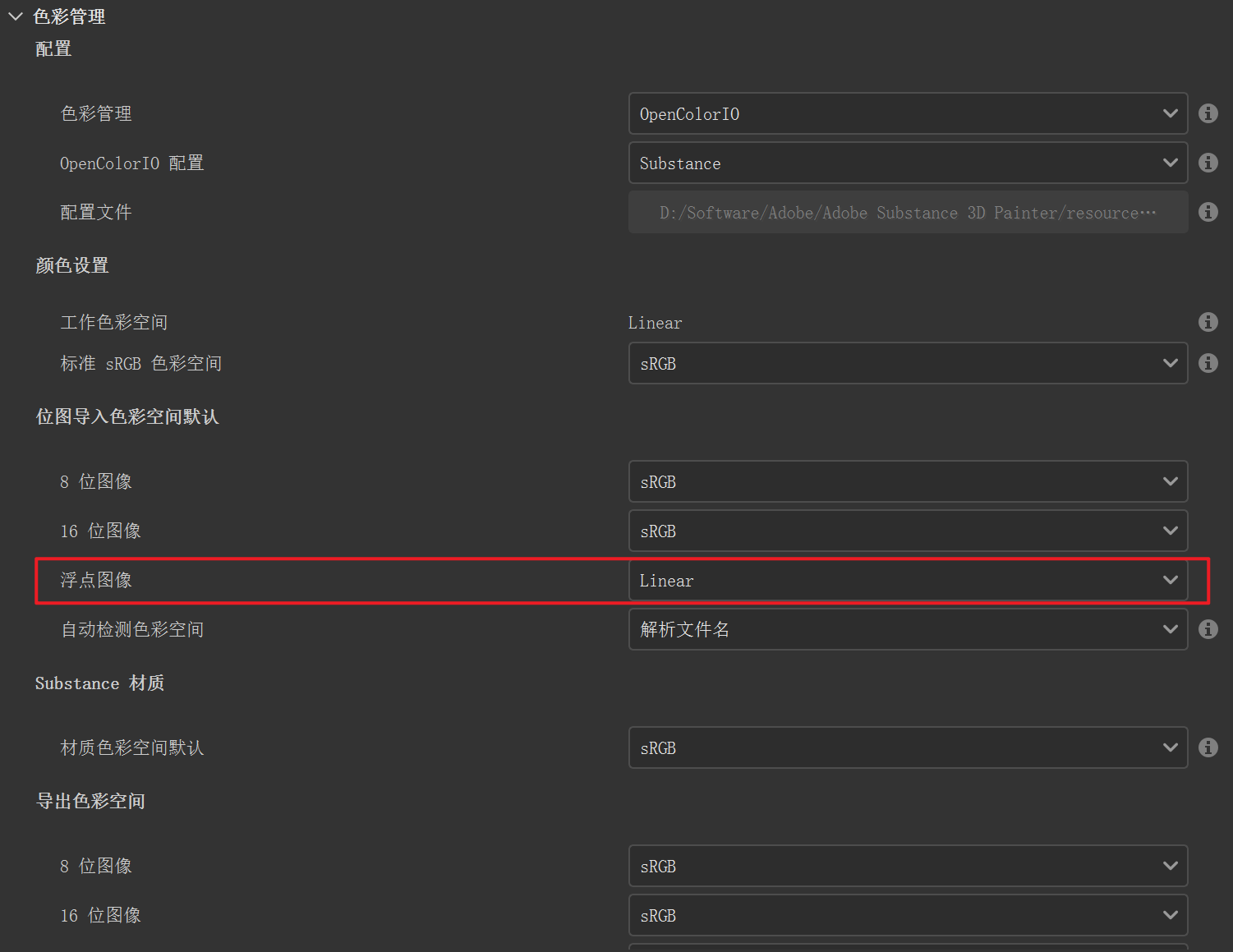Open the import 8 位图像 sRGB dropdown
Viewport: 1233px width, 952px height.
908,481
